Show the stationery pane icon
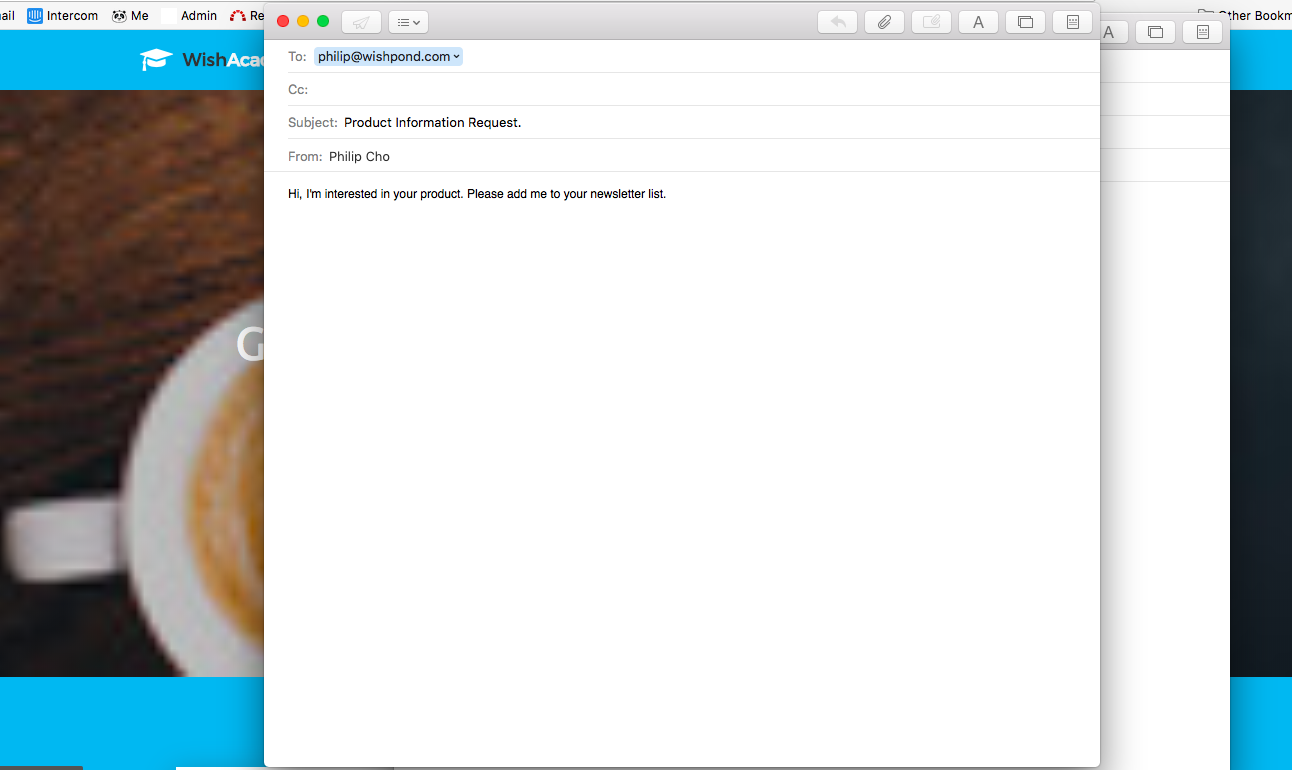1292x770 pixels. [x=1072, y=22]
